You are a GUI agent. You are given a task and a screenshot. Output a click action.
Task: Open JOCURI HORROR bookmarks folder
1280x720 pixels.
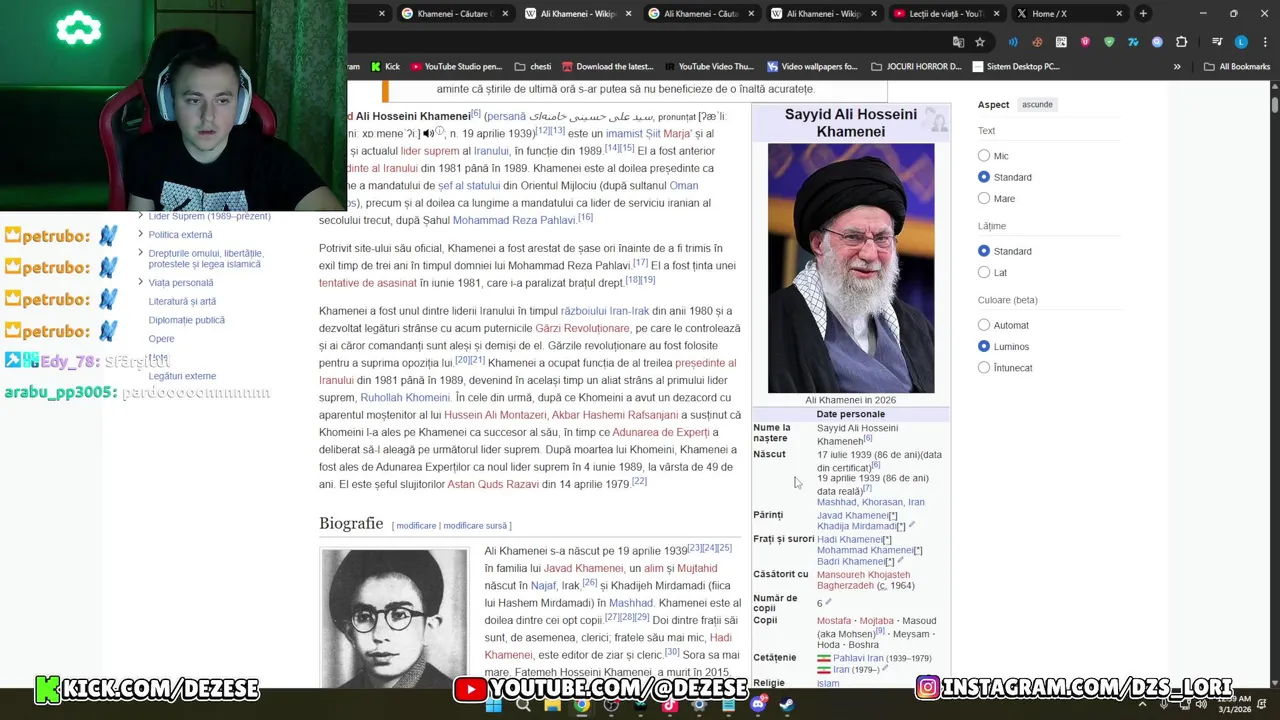[x=916, y=67]
